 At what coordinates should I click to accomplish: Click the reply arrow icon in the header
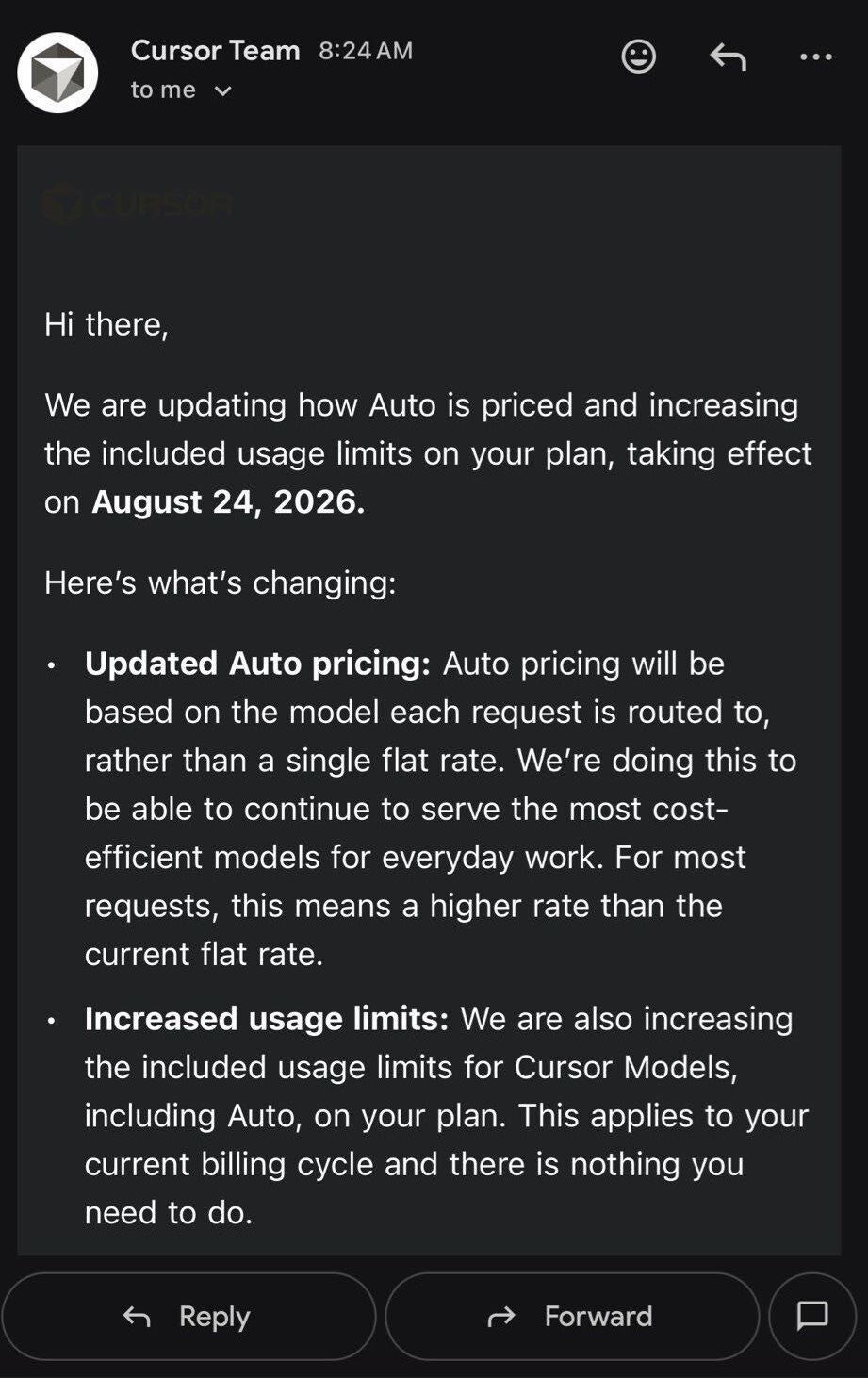click(728, 57)
